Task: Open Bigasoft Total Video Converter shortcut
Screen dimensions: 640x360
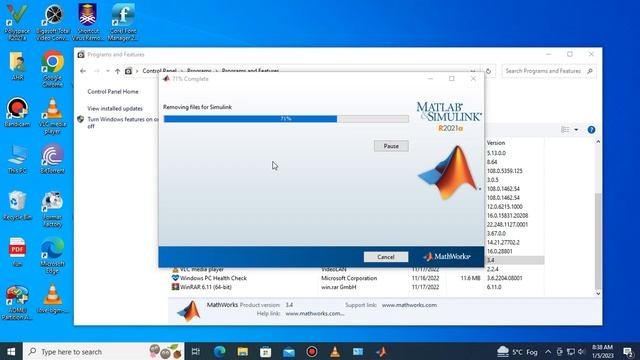Action: coord(53,22)
